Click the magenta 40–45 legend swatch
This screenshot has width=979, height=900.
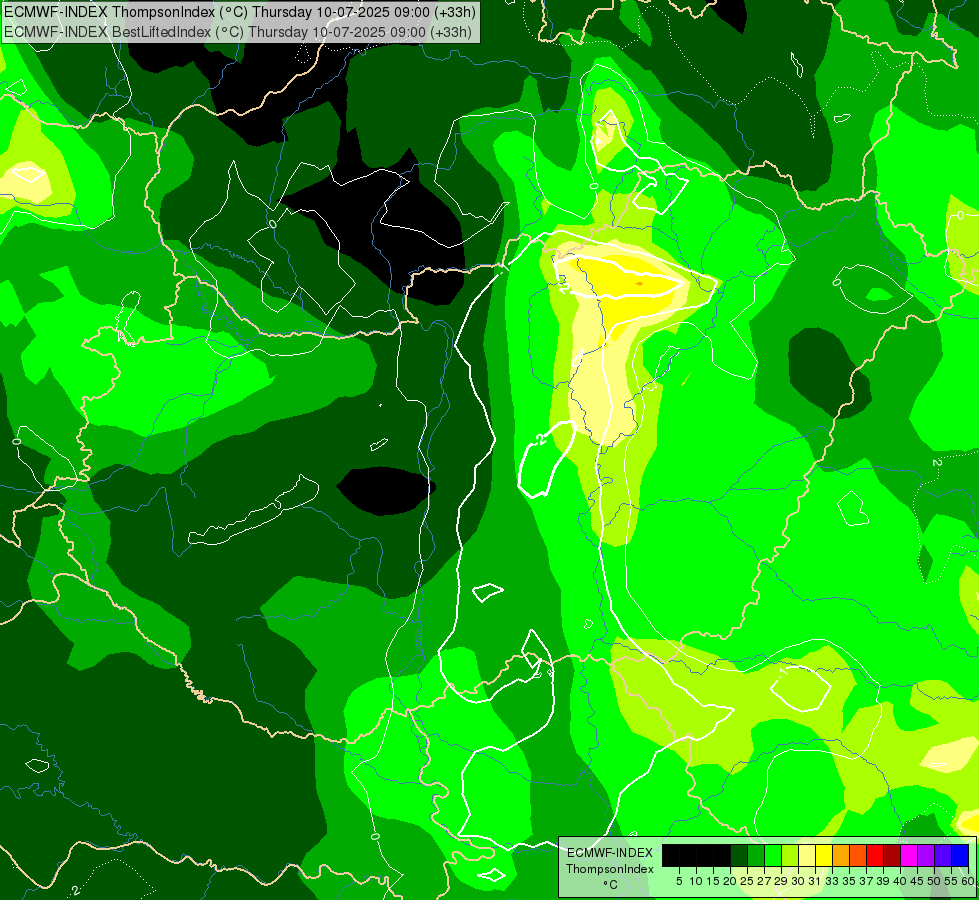909,855
